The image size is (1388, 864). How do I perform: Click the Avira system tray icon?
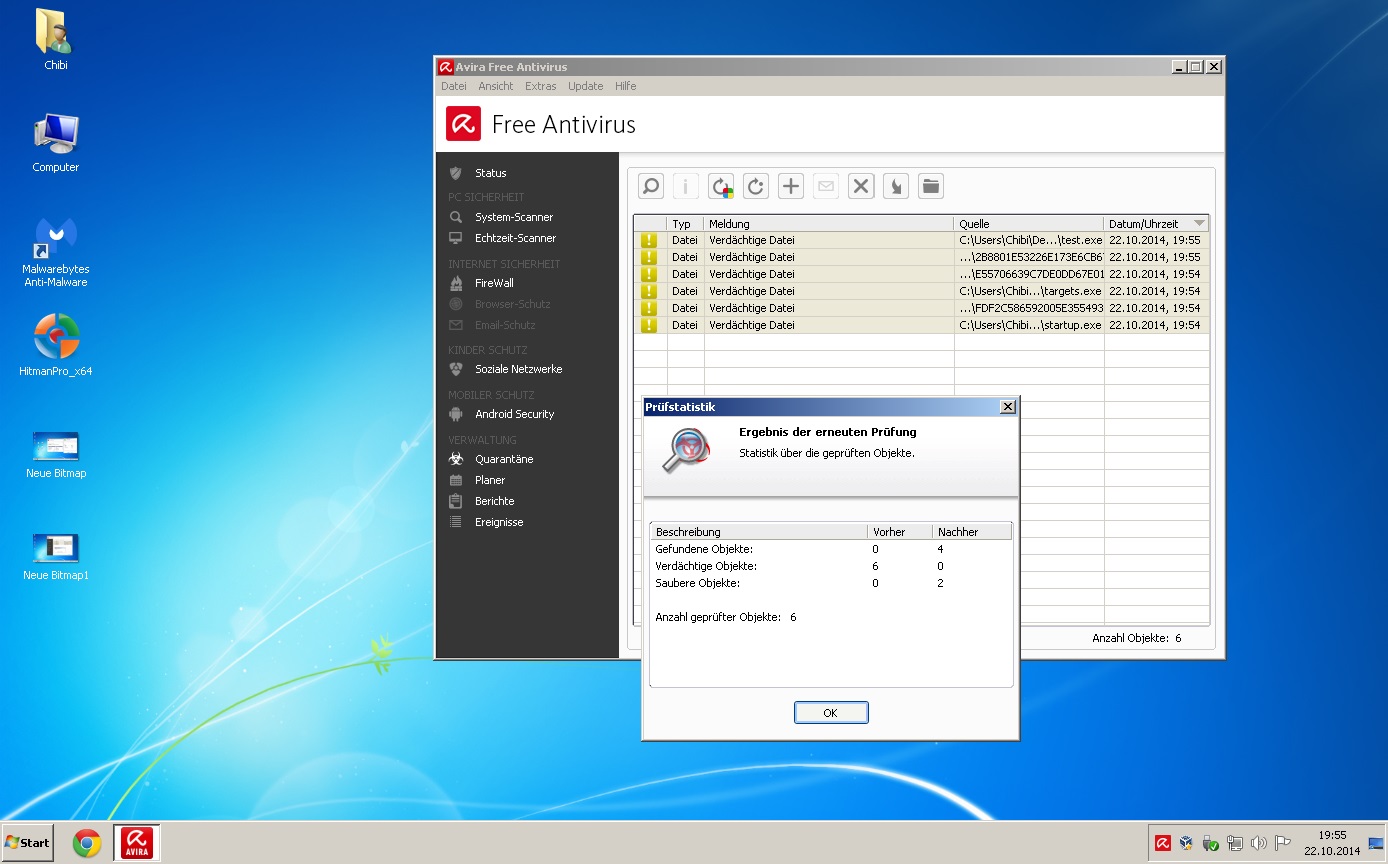coord(1163,843)
